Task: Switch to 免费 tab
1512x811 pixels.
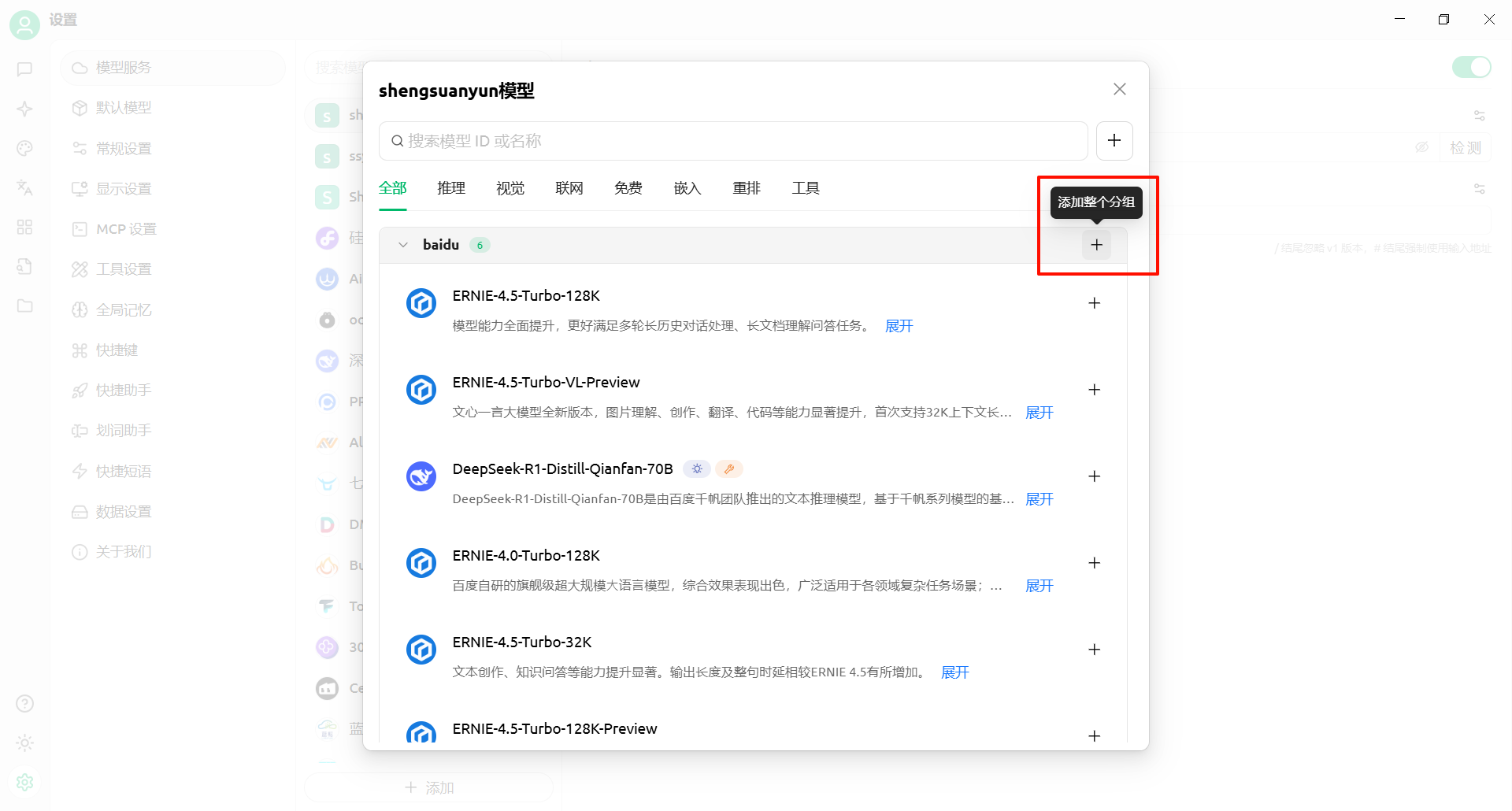Action: (x=628, y=188)
